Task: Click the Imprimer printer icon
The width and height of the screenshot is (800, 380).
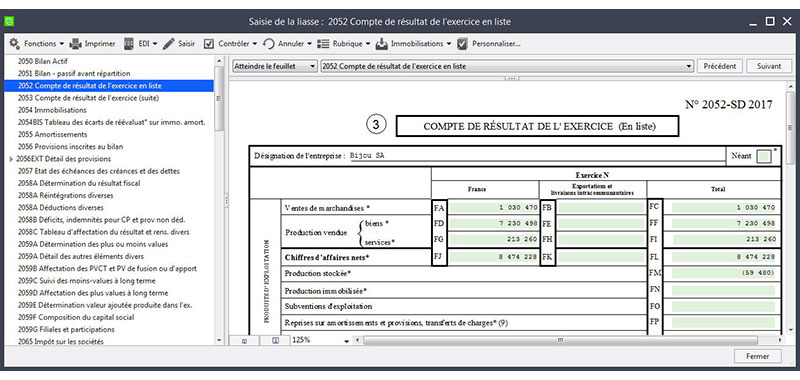Action: (76, 44)
